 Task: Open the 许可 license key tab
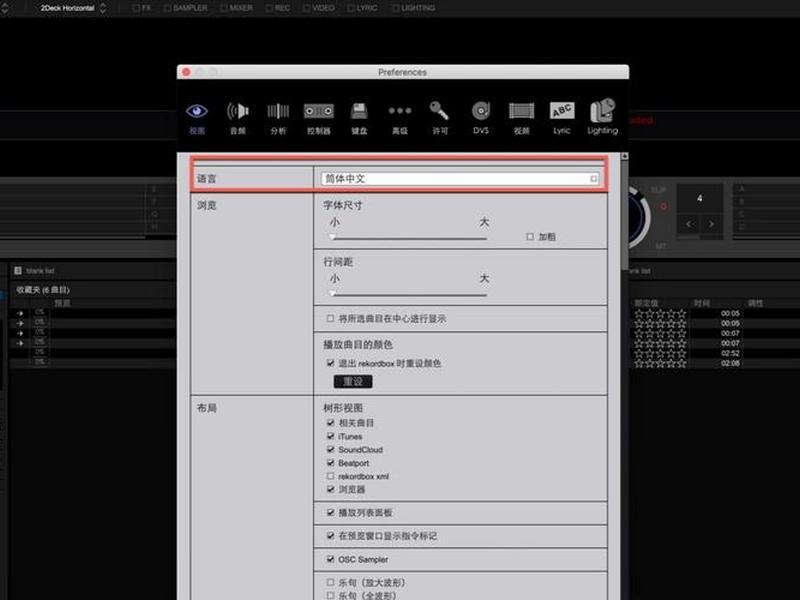pyautogui.click(x=440, y=118)
